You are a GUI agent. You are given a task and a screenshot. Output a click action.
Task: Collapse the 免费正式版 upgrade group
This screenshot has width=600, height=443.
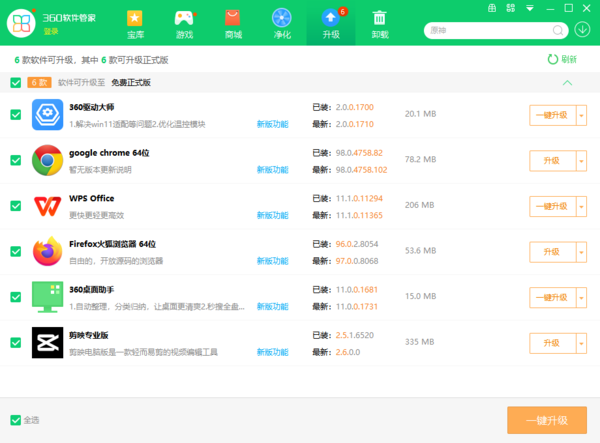click(x=568, y=82)
